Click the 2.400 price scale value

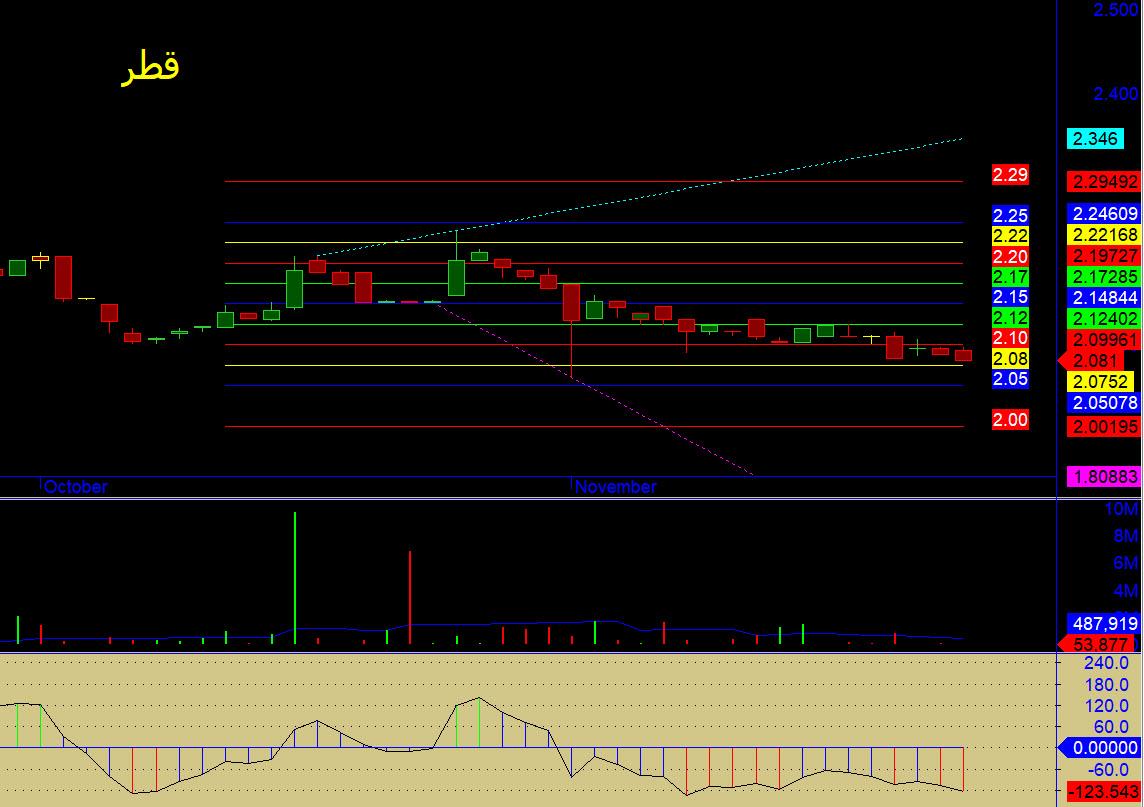[x=1116, y=93]
